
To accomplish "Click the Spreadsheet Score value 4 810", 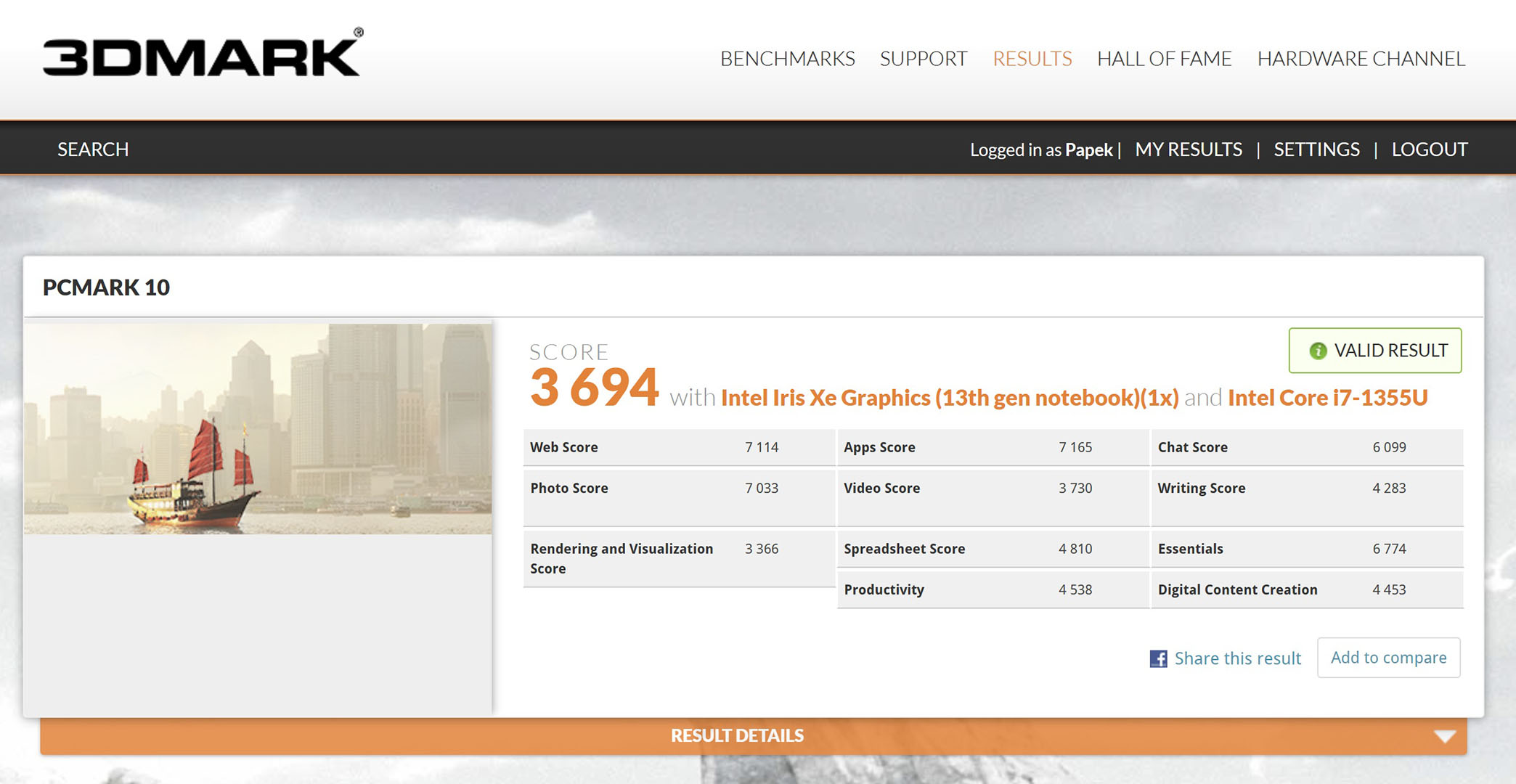I will point(1075,549).
